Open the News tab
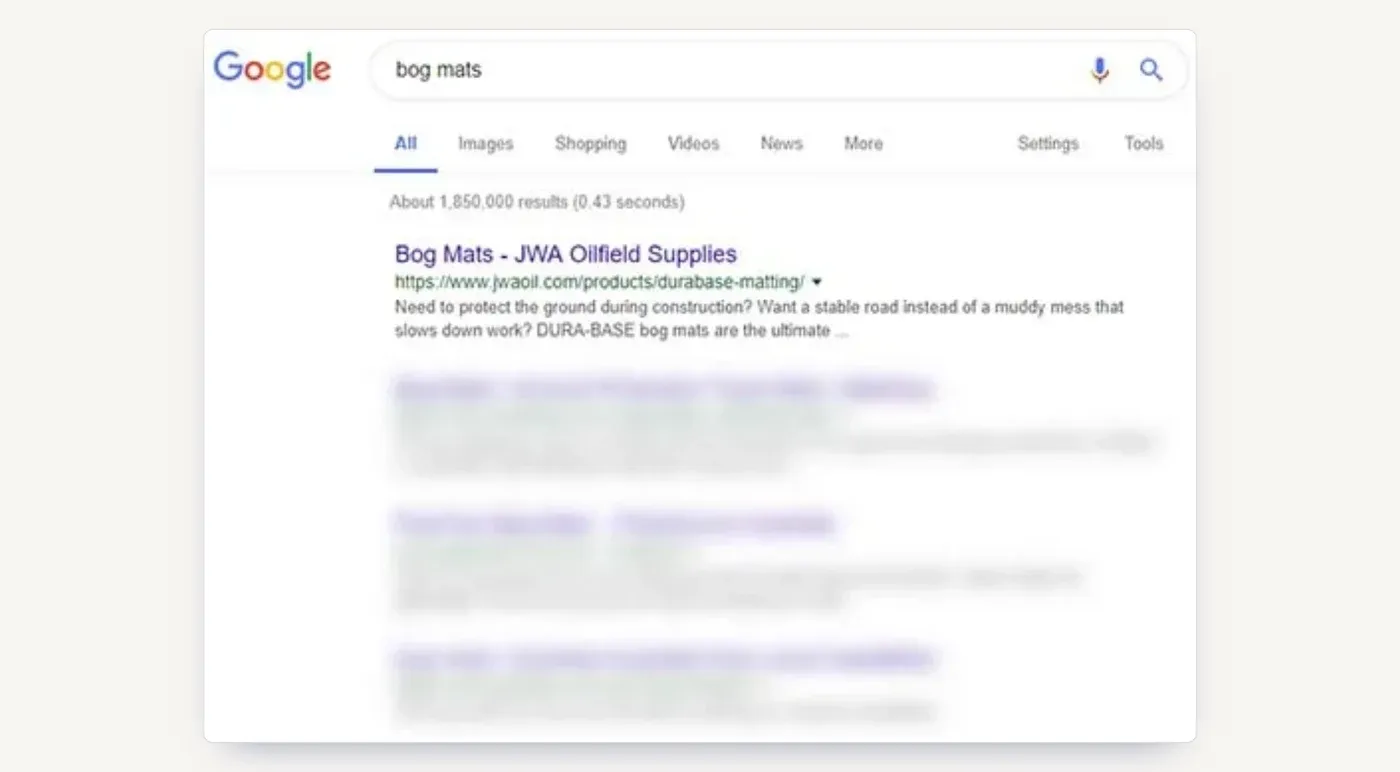Viewport: 1400px width, 772px height. click(x=781, y=143)
